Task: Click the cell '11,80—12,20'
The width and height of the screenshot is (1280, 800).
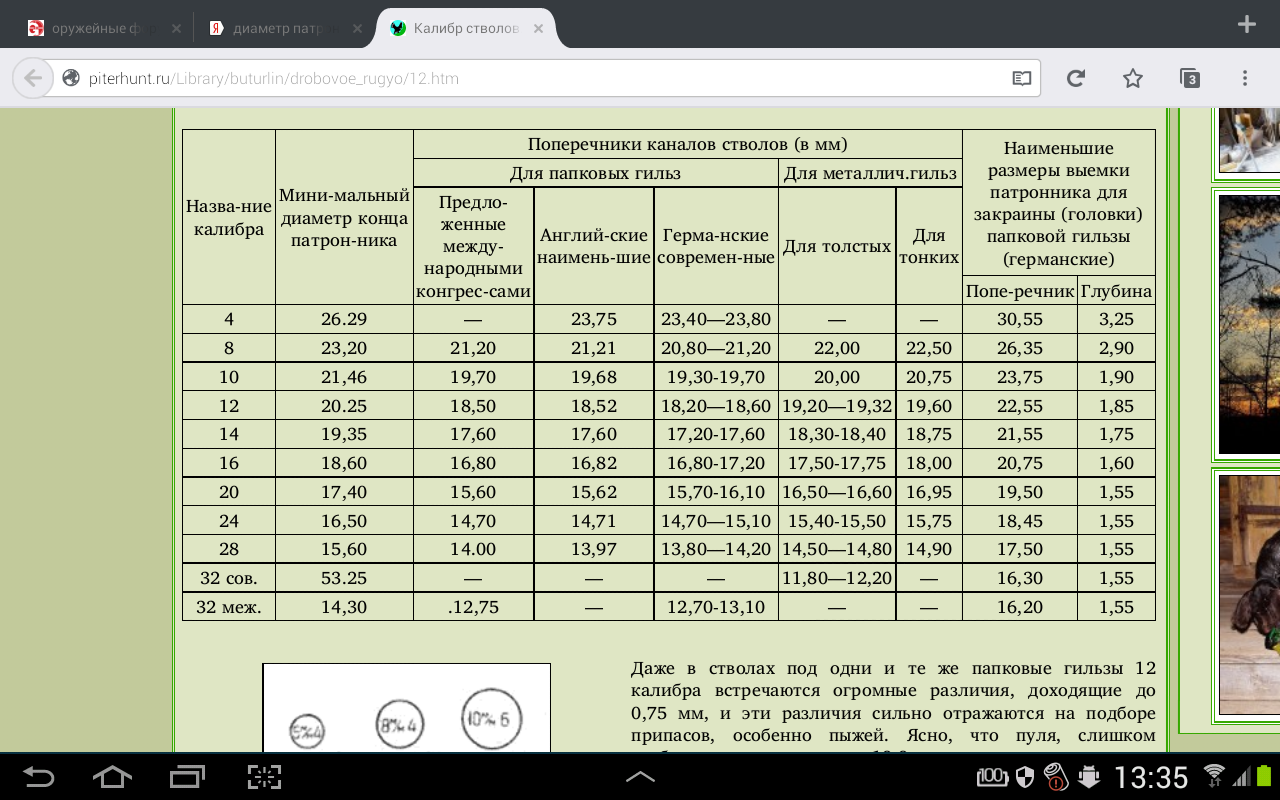Action: 837,578
